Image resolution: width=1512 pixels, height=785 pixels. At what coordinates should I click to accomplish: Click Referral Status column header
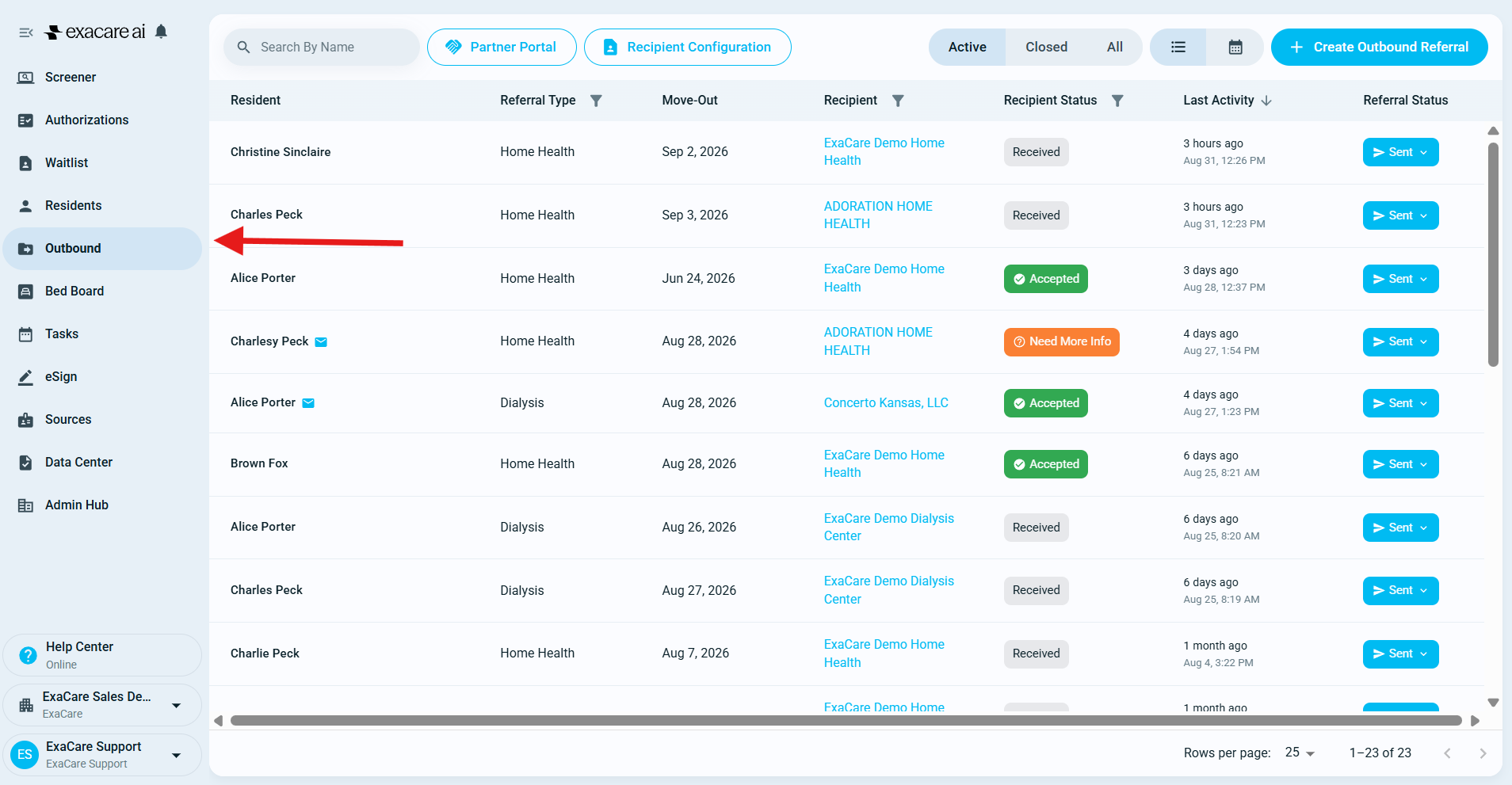tap(1405, 101)
